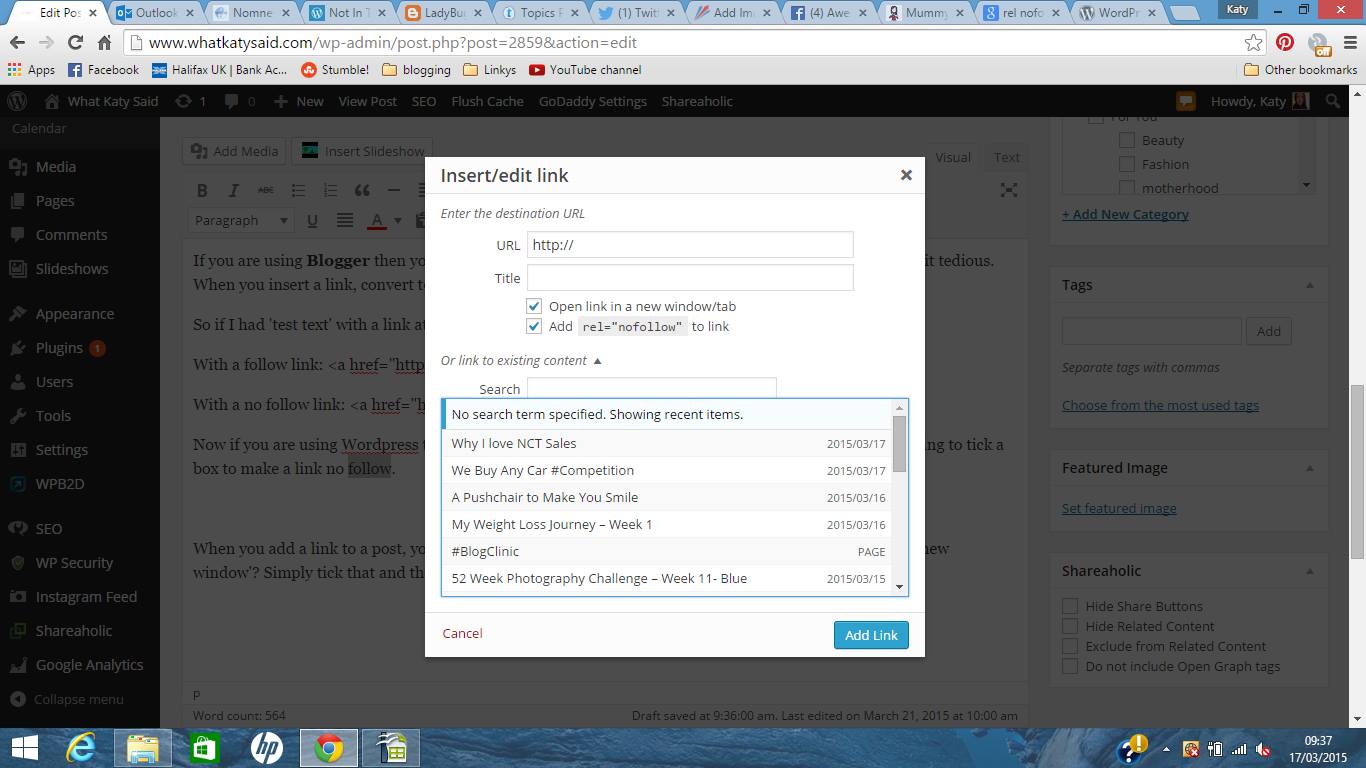
Task: Click the orange notification icon near Howdy
Action: tap(1186, 101)
